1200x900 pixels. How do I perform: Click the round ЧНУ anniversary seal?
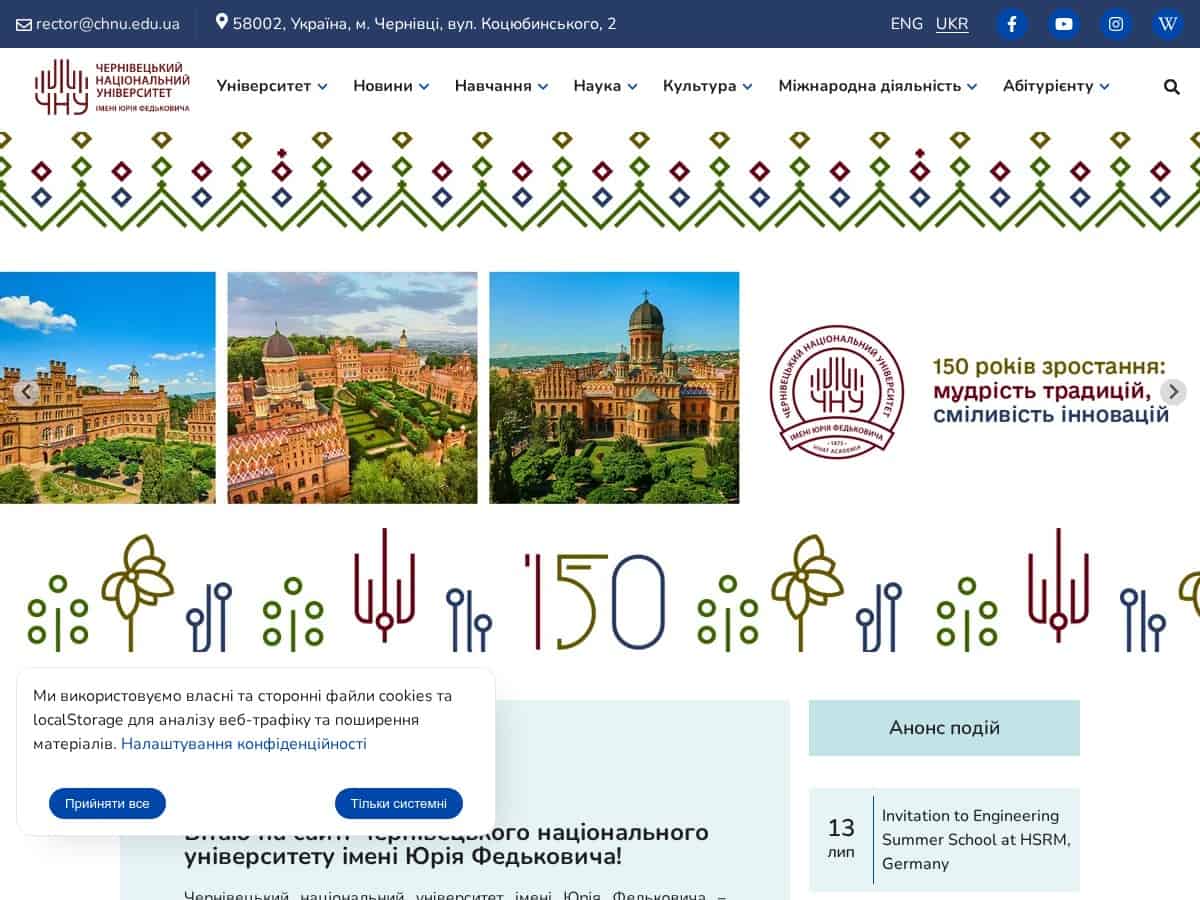coord(836,391)
